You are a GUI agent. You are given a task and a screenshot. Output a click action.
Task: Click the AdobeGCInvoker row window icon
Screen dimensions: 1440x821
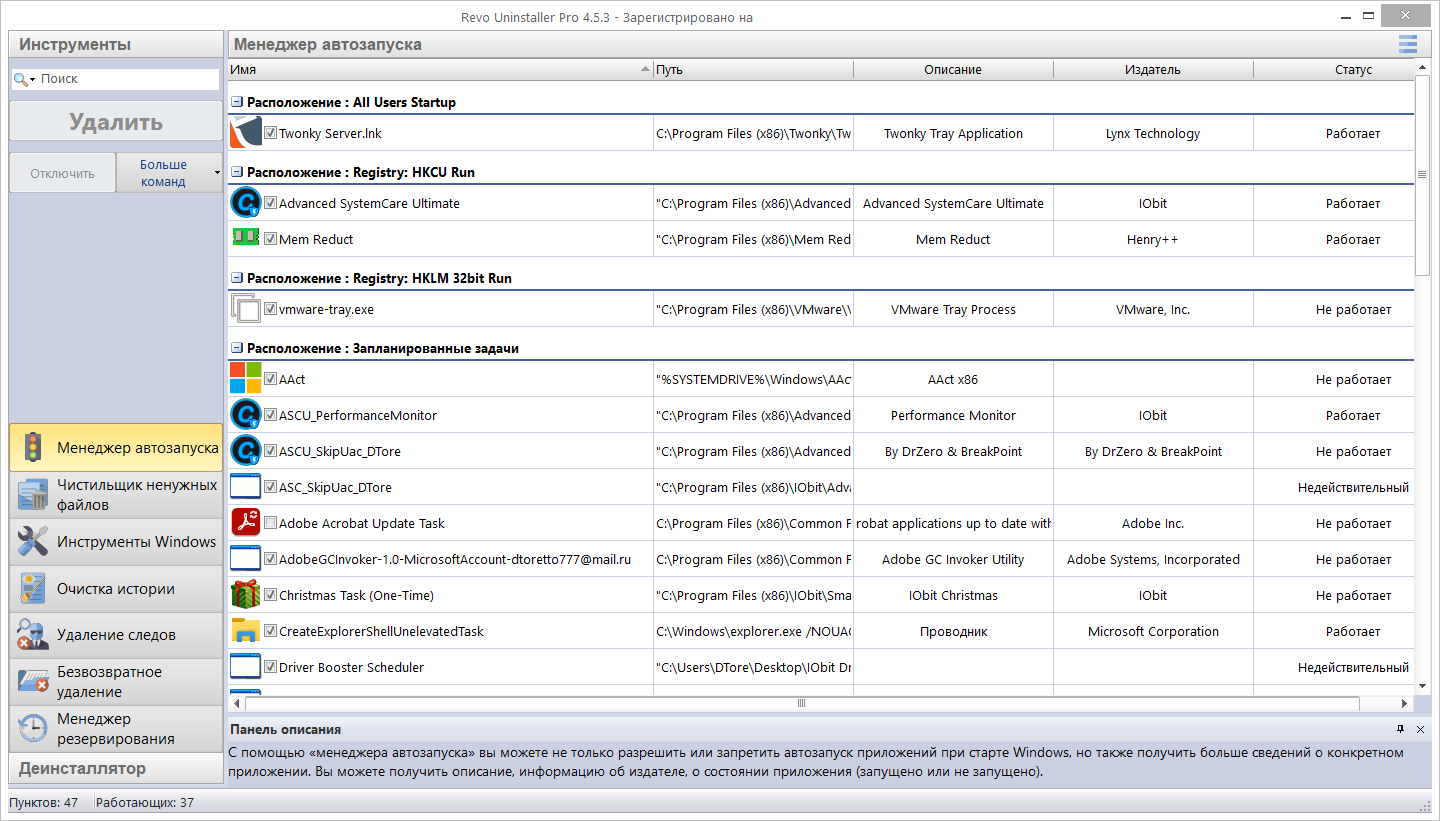coord(245,559)
